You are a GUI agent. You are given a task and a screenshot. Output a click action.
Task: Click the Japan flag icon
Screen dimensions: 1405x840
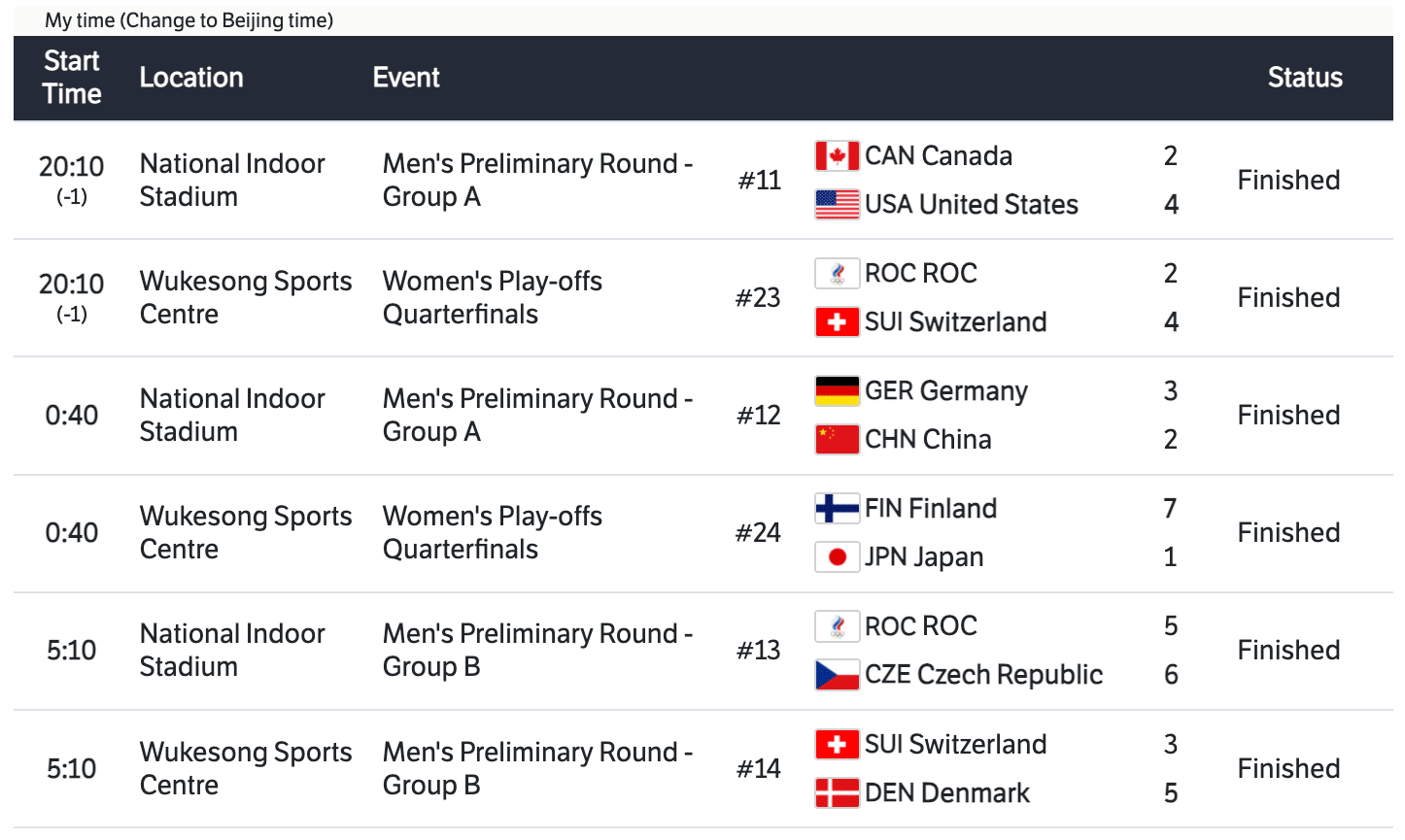pyautogui.click(x=837, y=556)
